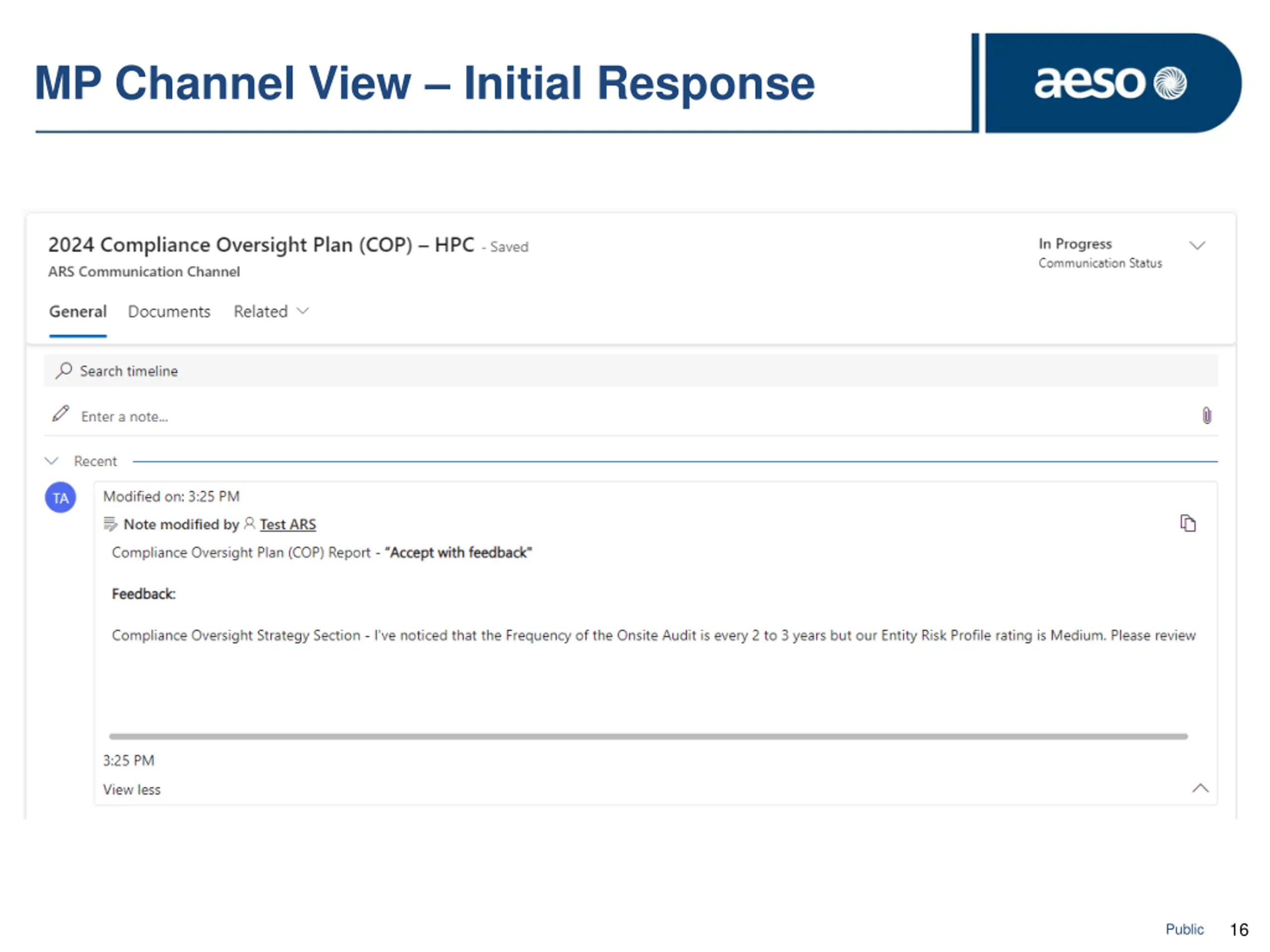
Task: Click the pencil note icon
Action: (61, 414)
